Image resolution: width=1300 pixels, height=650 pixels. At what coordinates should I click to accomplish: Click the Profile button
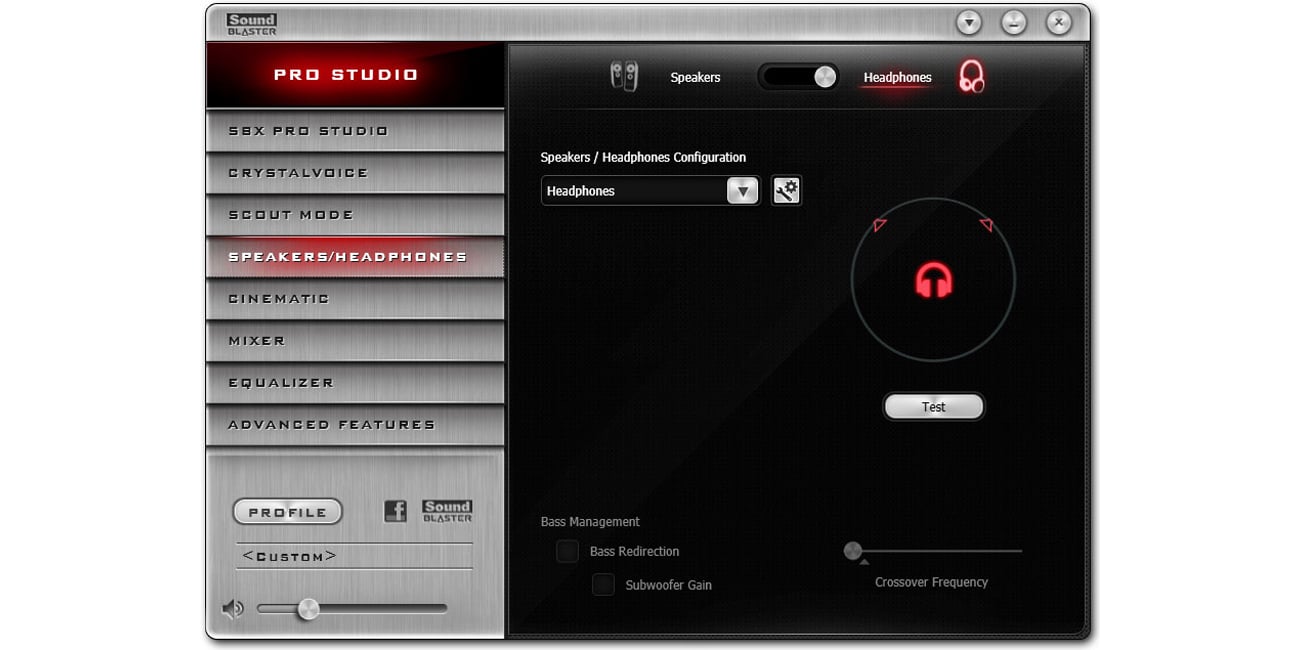(287, 510)
